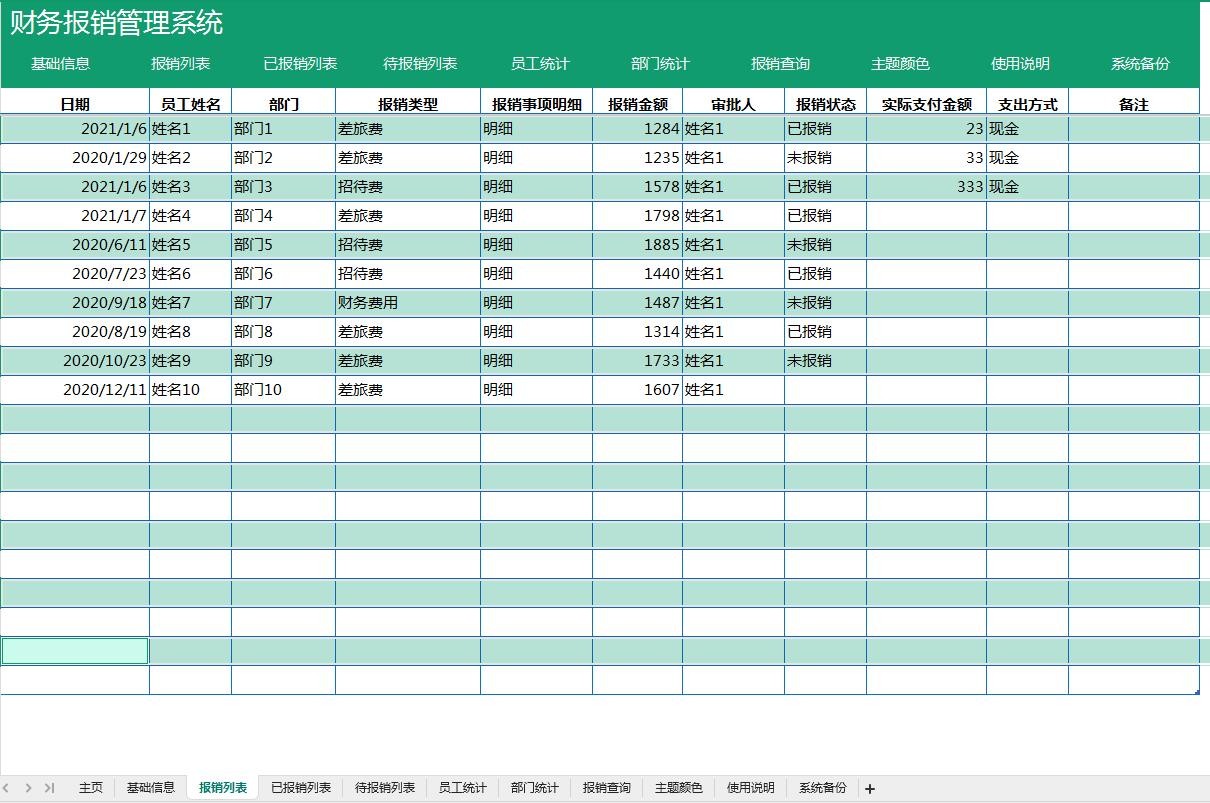
Task: Switch to the 主页 sheet tab
Action: pyautogui.click(x=90, y=788)
